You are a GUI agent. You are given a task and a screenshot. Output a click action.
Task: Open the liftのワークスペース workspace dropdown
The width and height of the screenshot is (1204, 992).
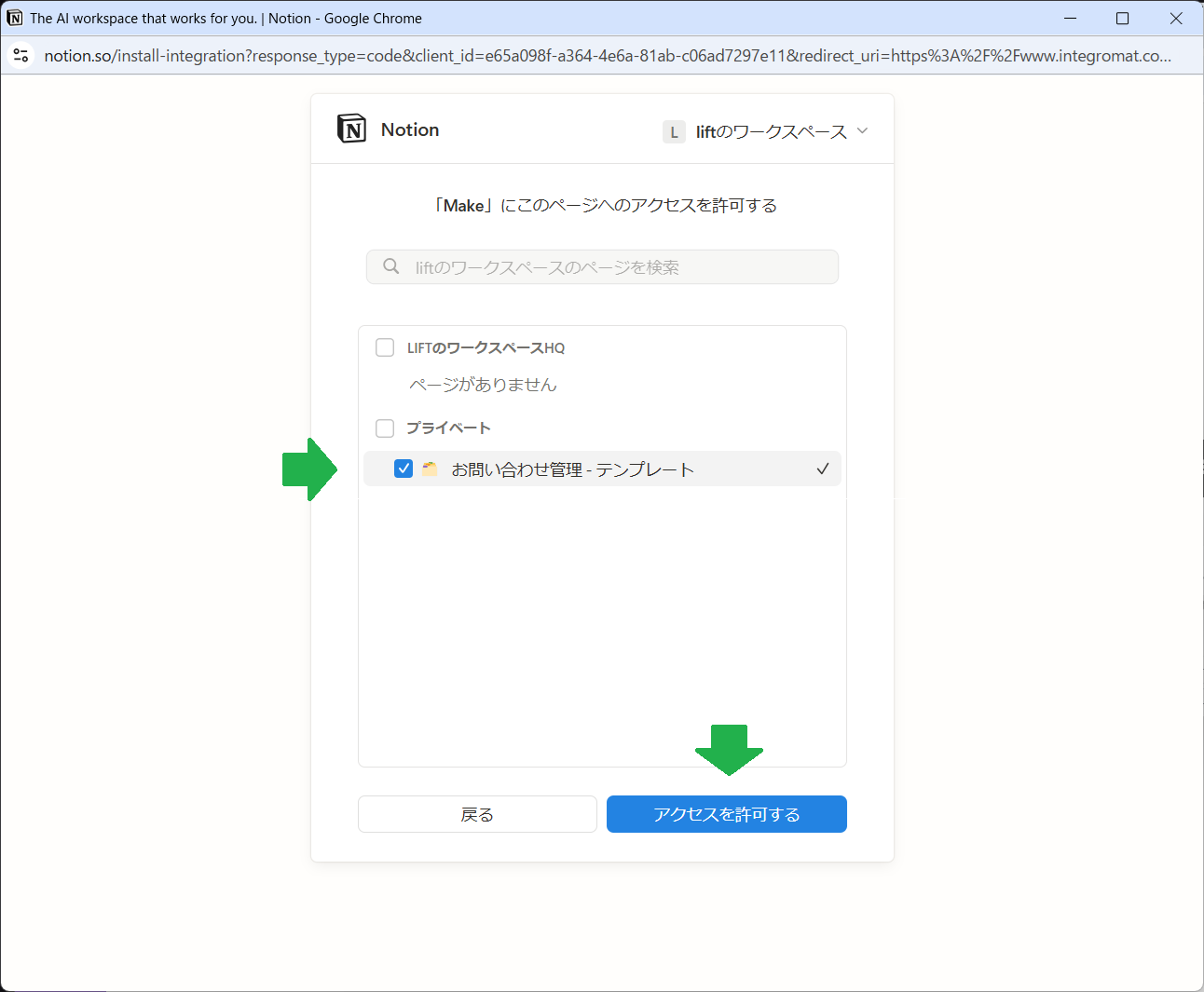[x=765, y=132]
